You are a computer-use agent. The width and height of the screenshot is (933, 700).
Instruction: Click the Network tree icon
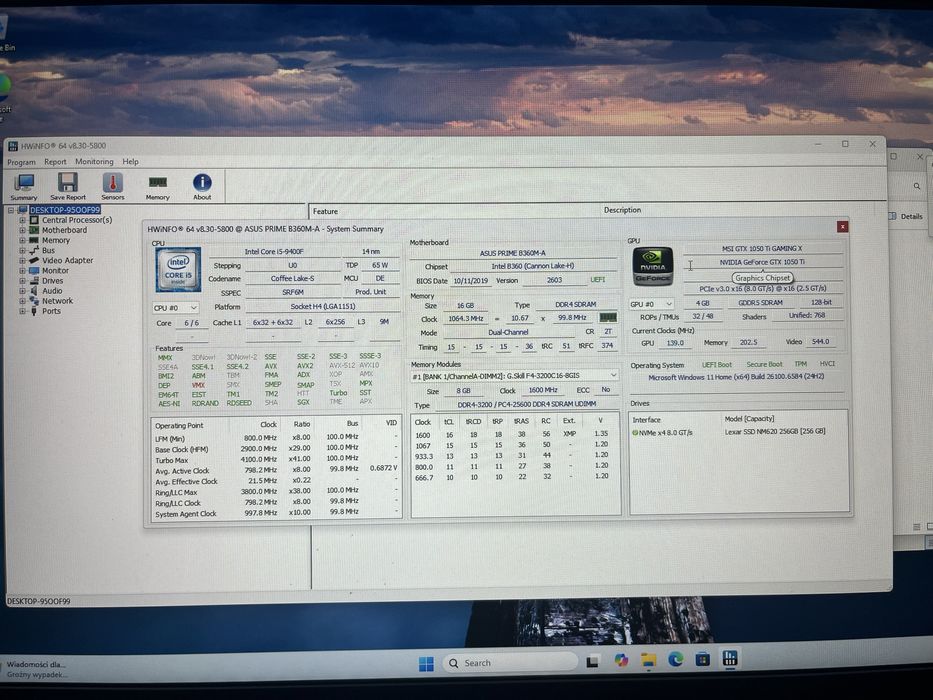[x=34, y=301]
